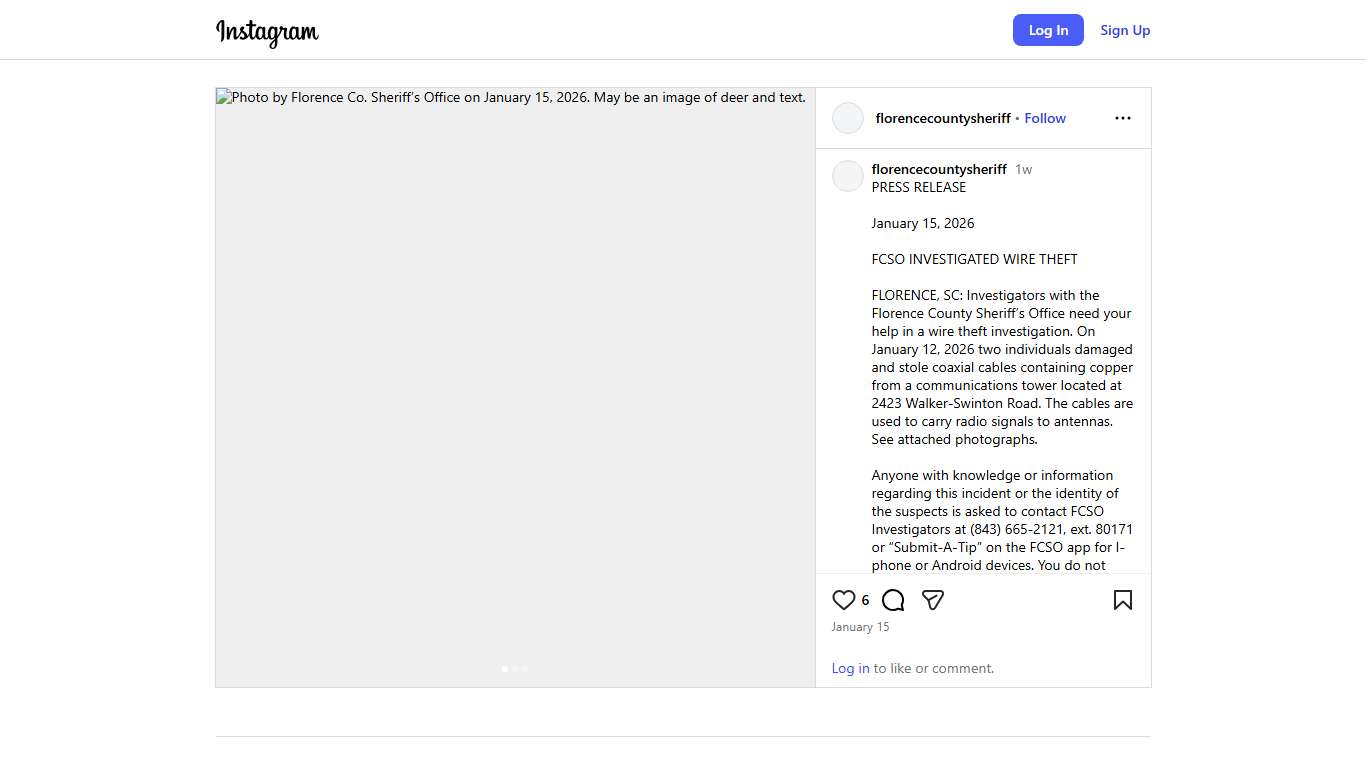Click florencecountysheriff username above PRESS RELEASE caption
1366x768 pixels.
[x=939, y=169]
